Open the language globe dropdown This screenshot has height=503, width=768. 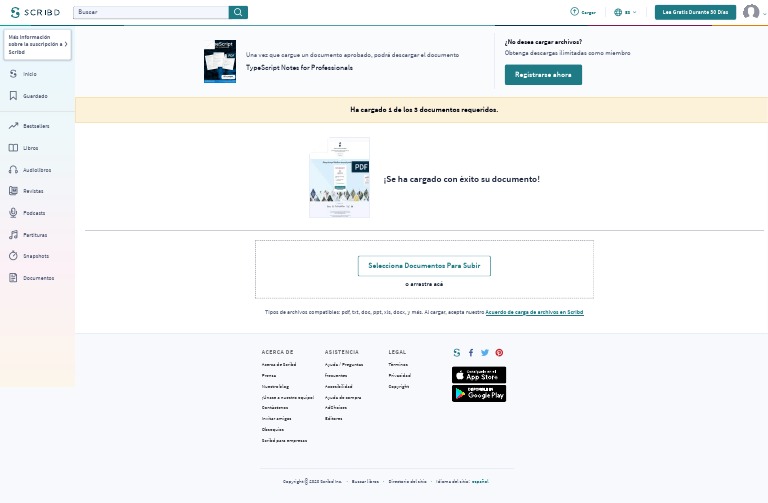625,12
